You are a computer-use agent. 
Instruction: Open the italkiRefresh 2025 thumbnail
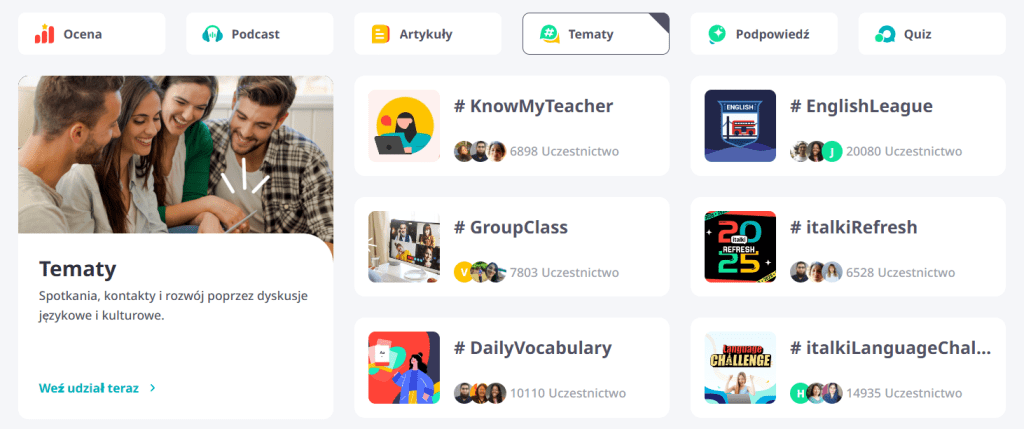click(x=740, y=246)
